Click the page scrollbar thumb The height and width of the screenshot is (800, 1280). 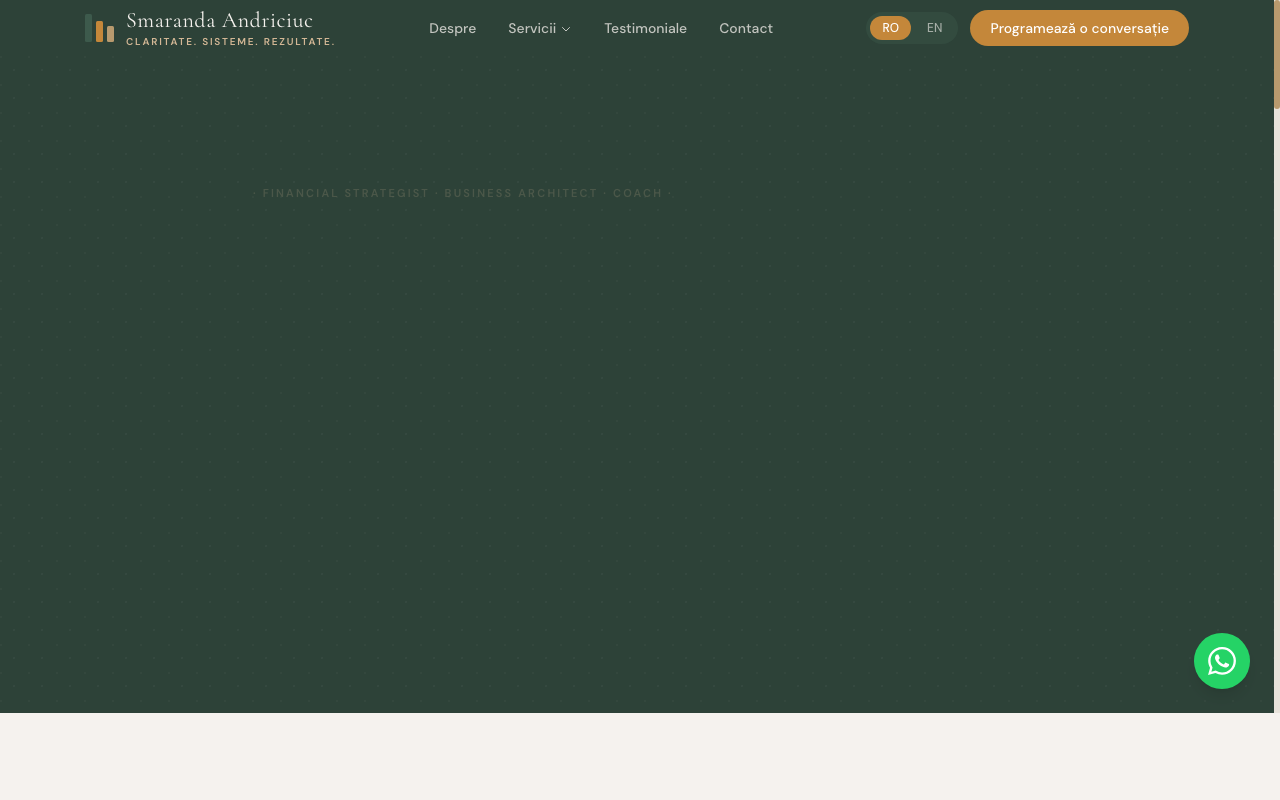point(1276,54)
